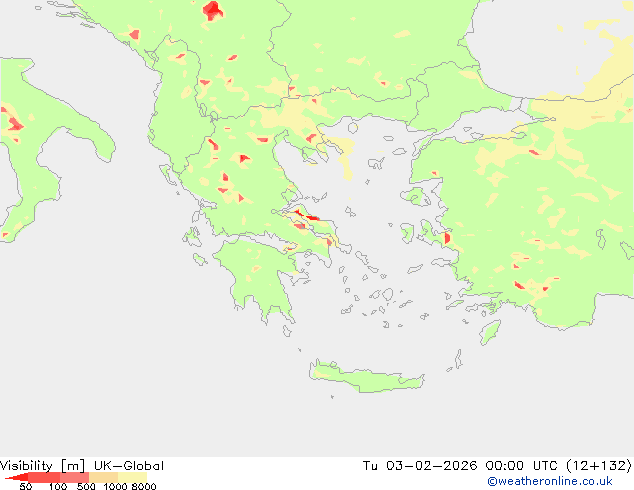Click the legend value label '8000'
The image size is (634, 490).
[x=144, y=486]
